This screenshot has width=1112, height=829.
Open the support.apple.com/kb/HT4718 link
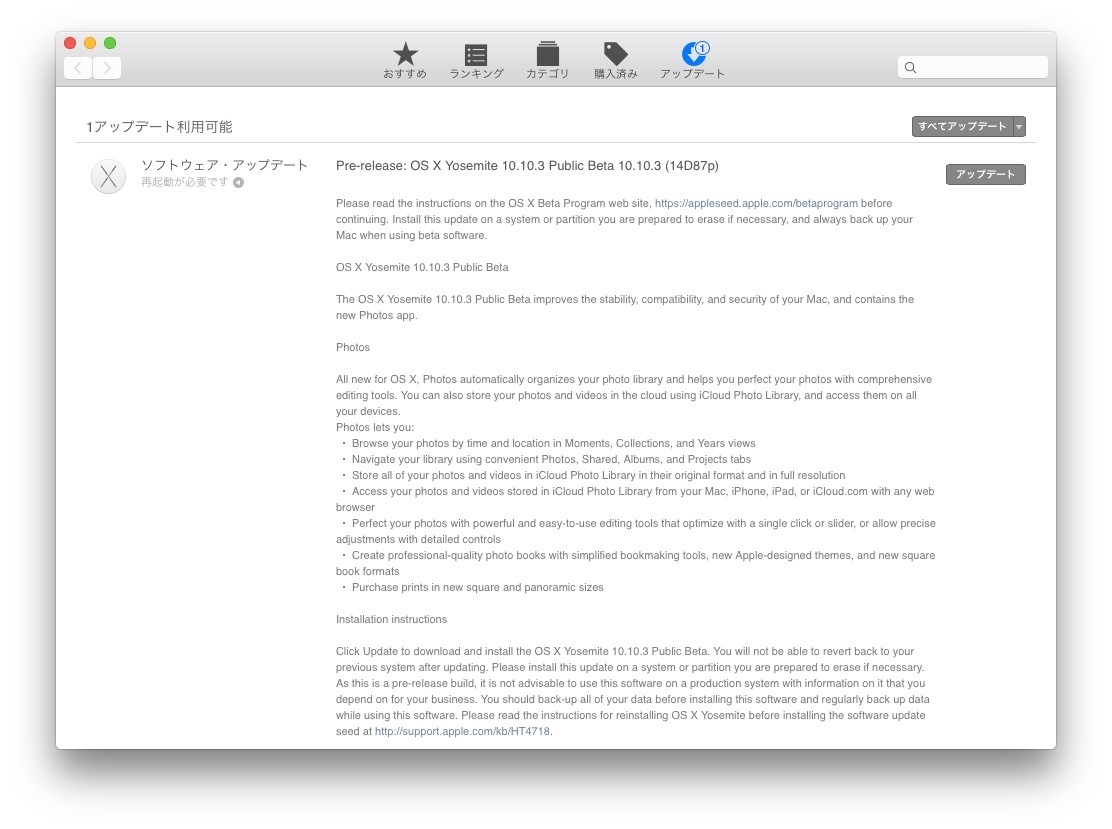pos(462,731)
